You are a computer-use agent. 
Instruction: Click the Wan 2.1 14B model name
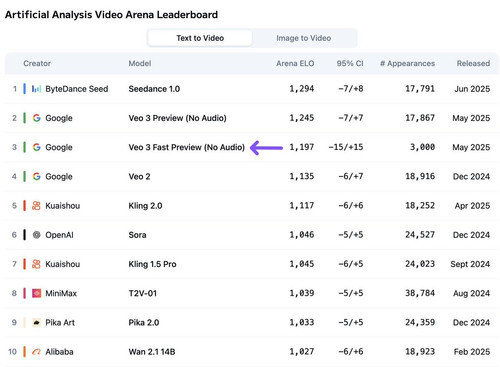pos(152,352)
